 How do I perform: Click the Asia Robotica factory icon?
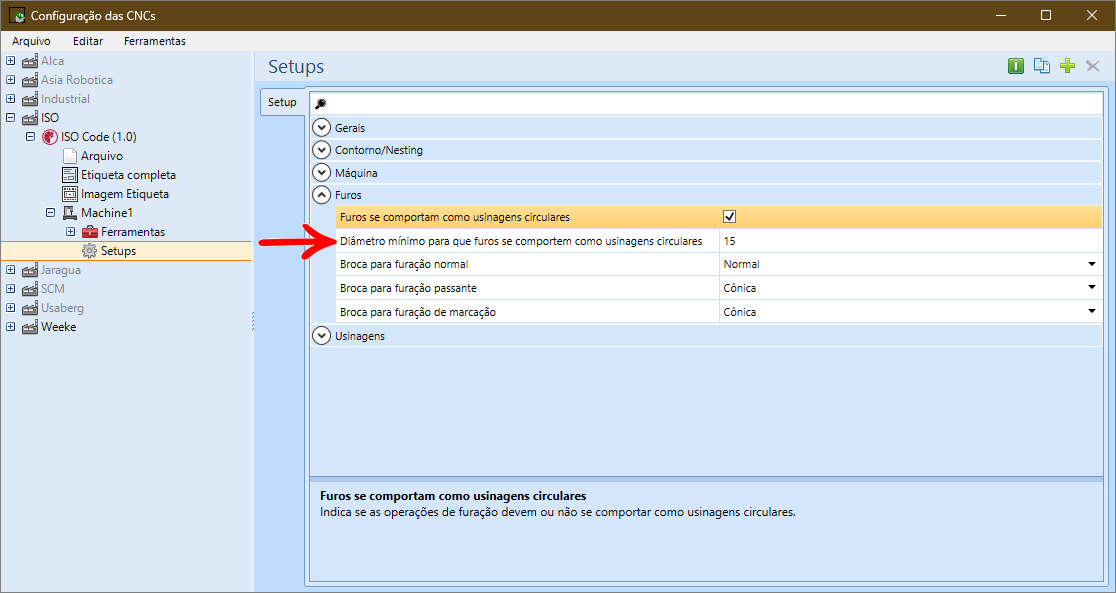(x=30, y=80)
